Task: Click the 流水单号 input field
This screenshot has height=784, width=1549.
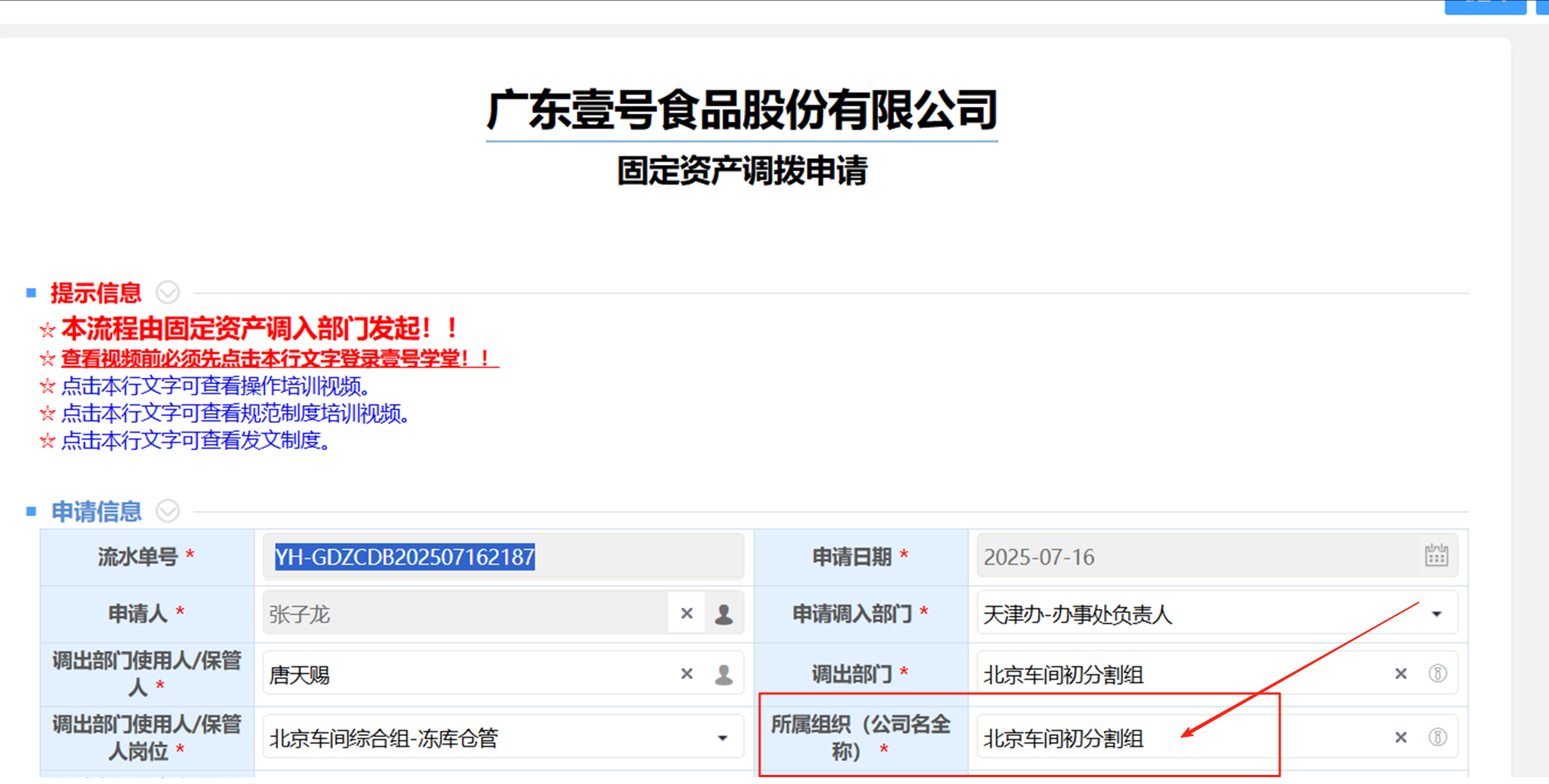Action: pos(502,557)
